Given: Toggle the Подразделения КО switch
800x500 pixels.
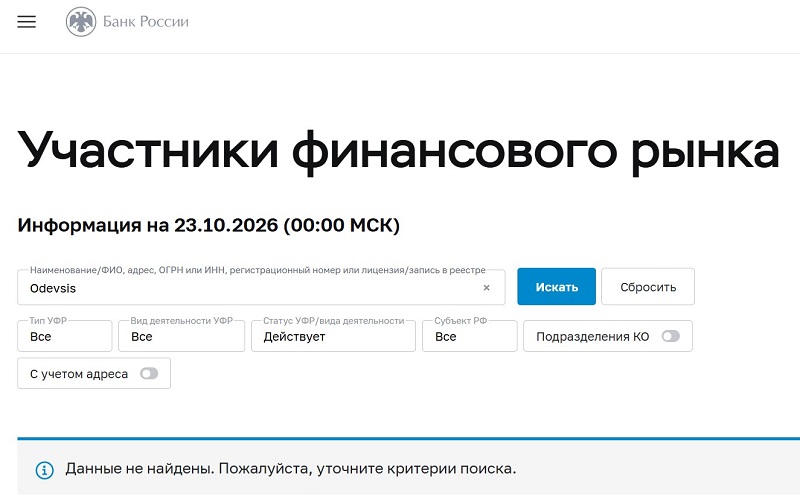Looking at the screenshot, I should pyautogui.click(x=670, y=336).
